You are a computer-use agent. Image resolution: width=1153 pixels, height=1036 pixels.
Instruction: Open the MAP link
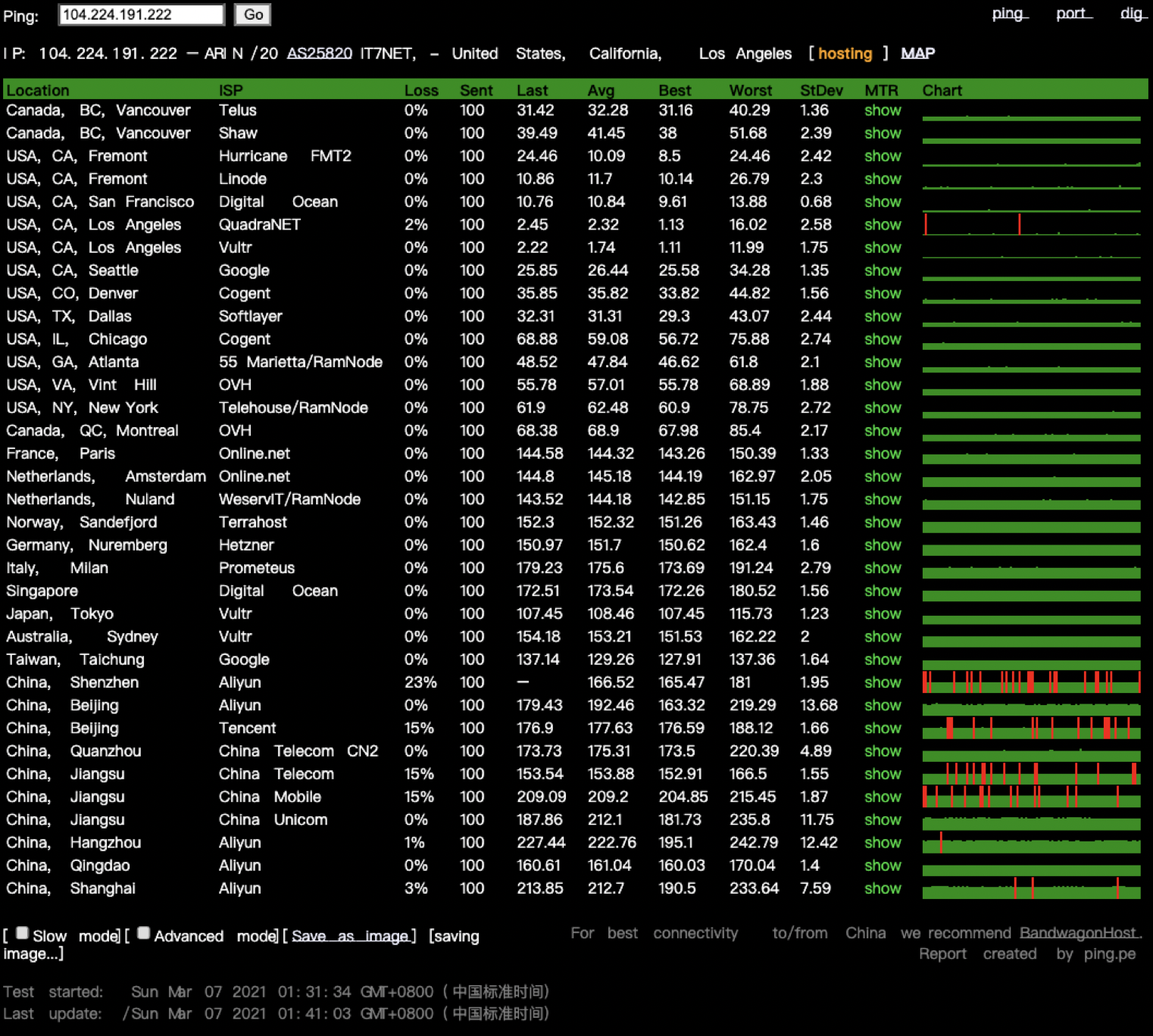[917, 54]
